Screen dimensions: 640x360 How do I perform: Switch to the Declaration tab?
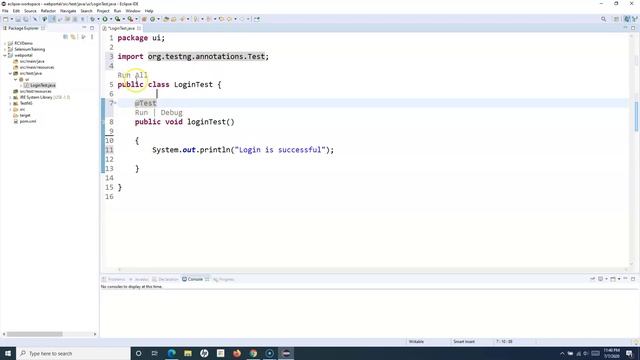click(166, 279)
